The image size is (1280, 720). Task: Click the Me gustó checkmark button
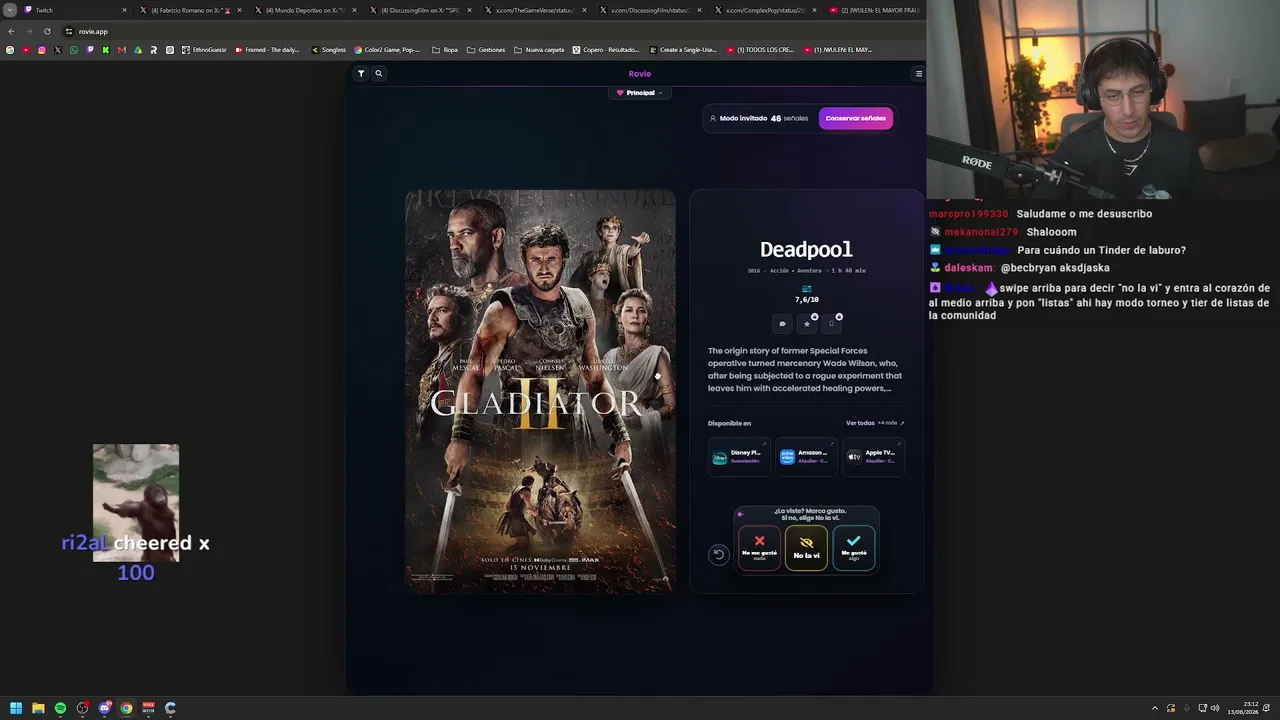(x=854, y=548)
